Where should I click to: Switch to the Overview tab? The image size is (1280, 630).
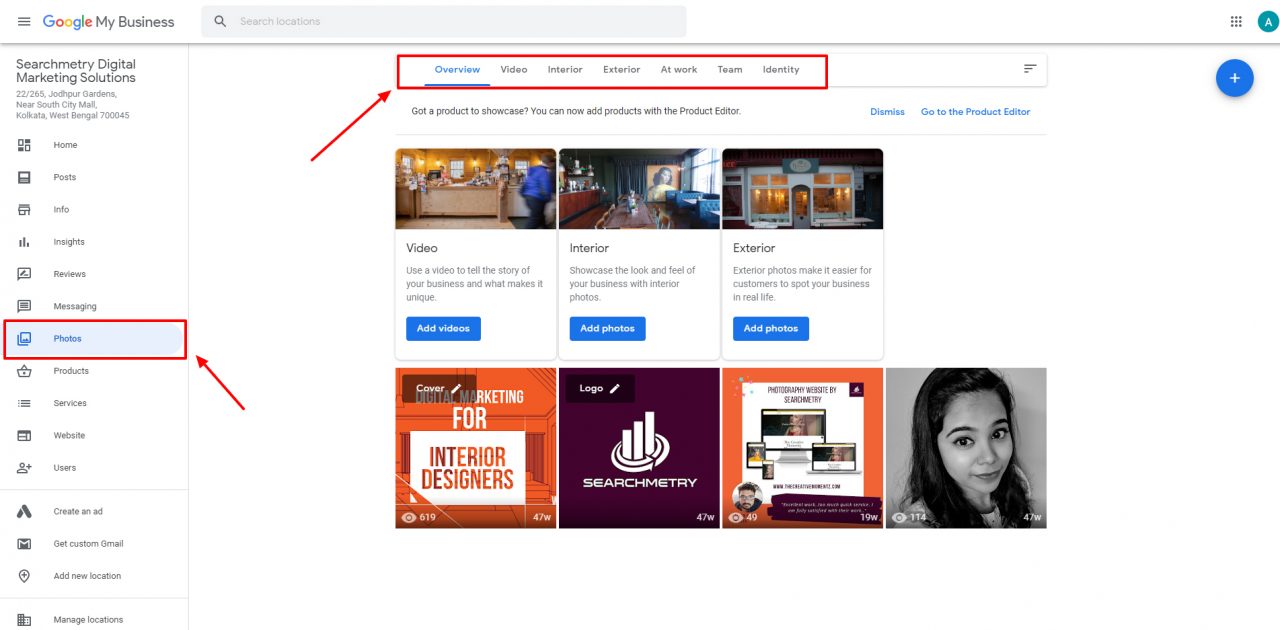coord(457,70)
